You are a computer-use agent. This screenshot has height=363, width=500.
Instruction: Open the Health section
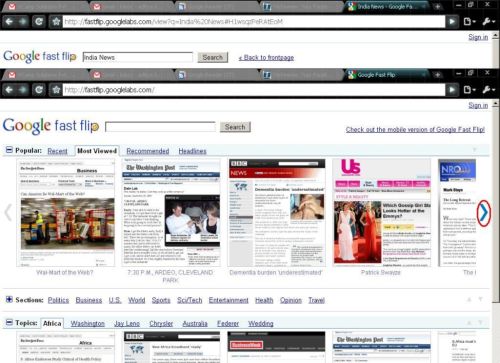(x=264, y=300)
